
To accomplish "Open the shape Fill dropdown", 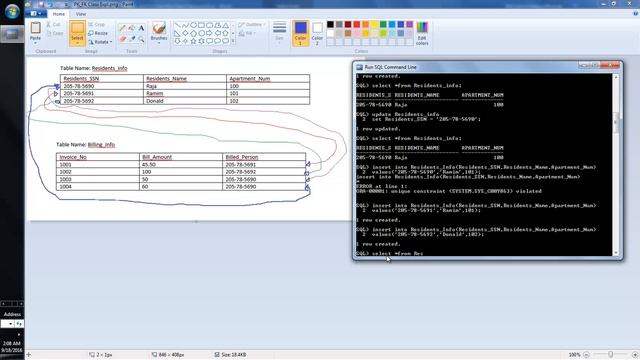I will click(x=247, y=33).
